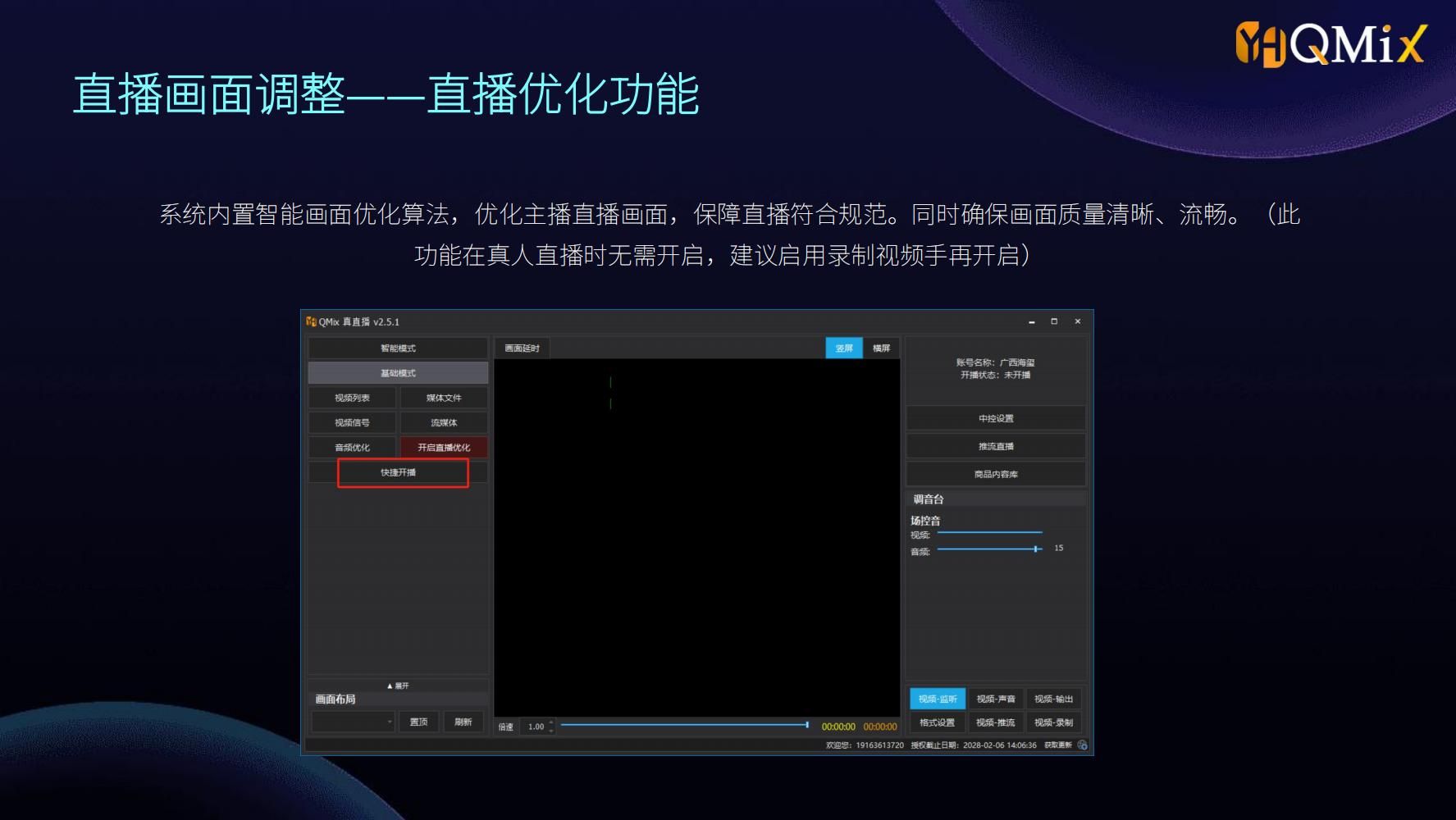Click the 流媒体 streaming media button
This screenshot has height=820, width=1456.
point(444,423)
